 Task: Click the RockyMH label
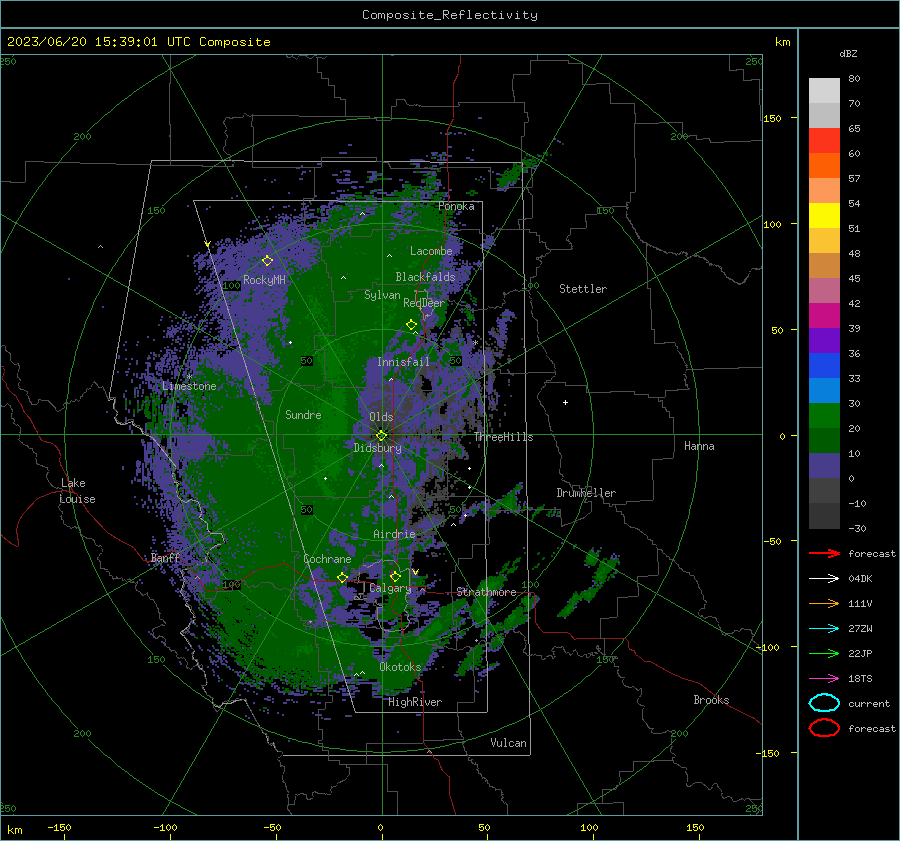(x=264, y=280)
